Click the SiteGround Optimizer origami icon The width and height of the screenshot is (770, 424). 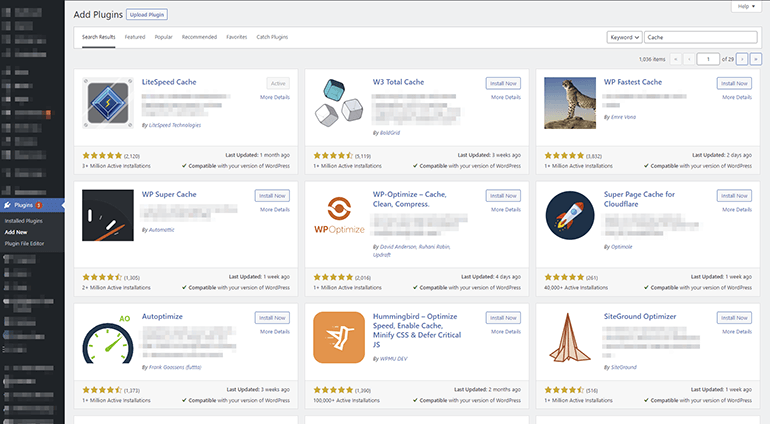pos(571,337)
